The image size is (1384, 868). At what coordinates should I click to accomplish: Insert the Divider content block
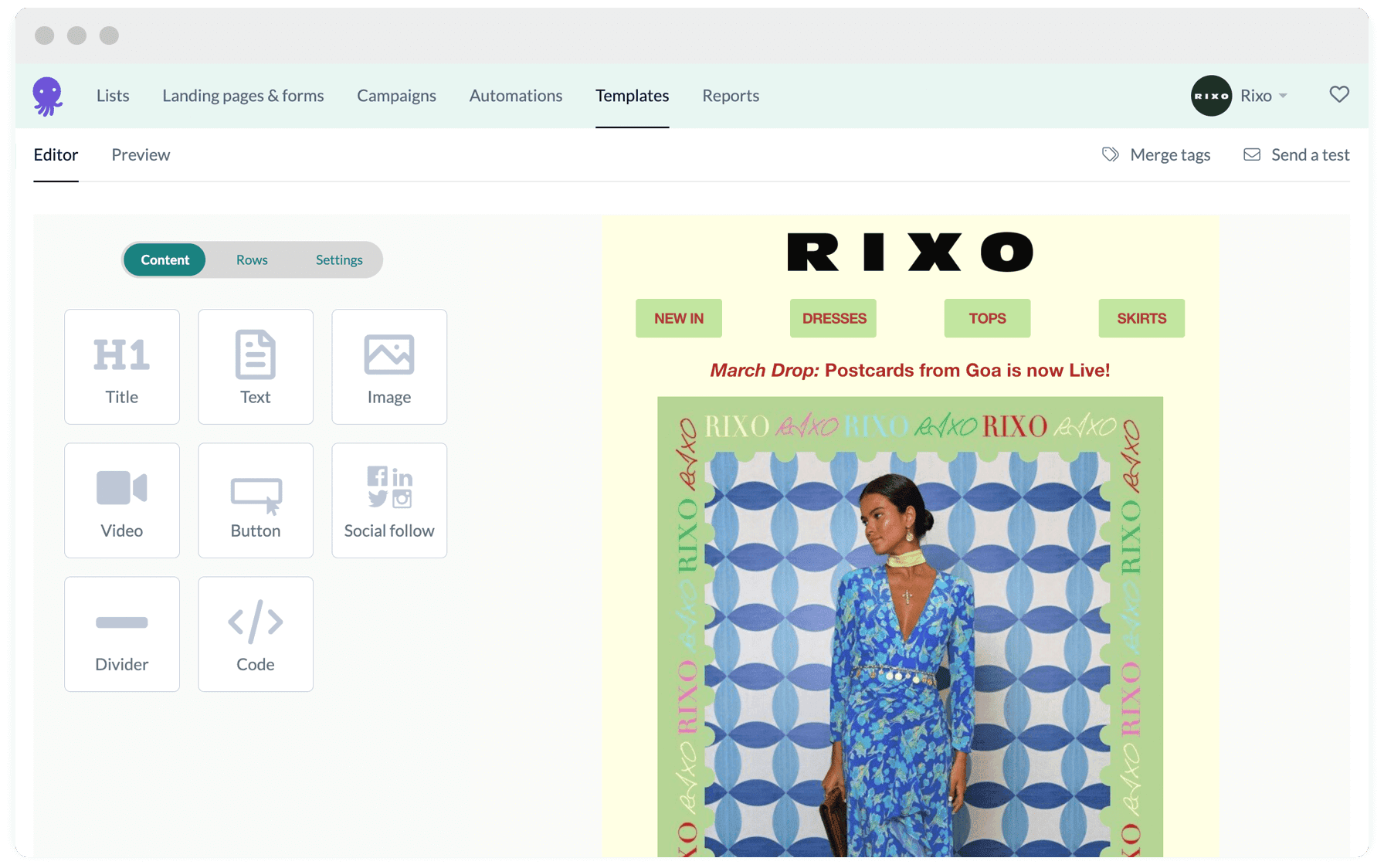(122, 634)
